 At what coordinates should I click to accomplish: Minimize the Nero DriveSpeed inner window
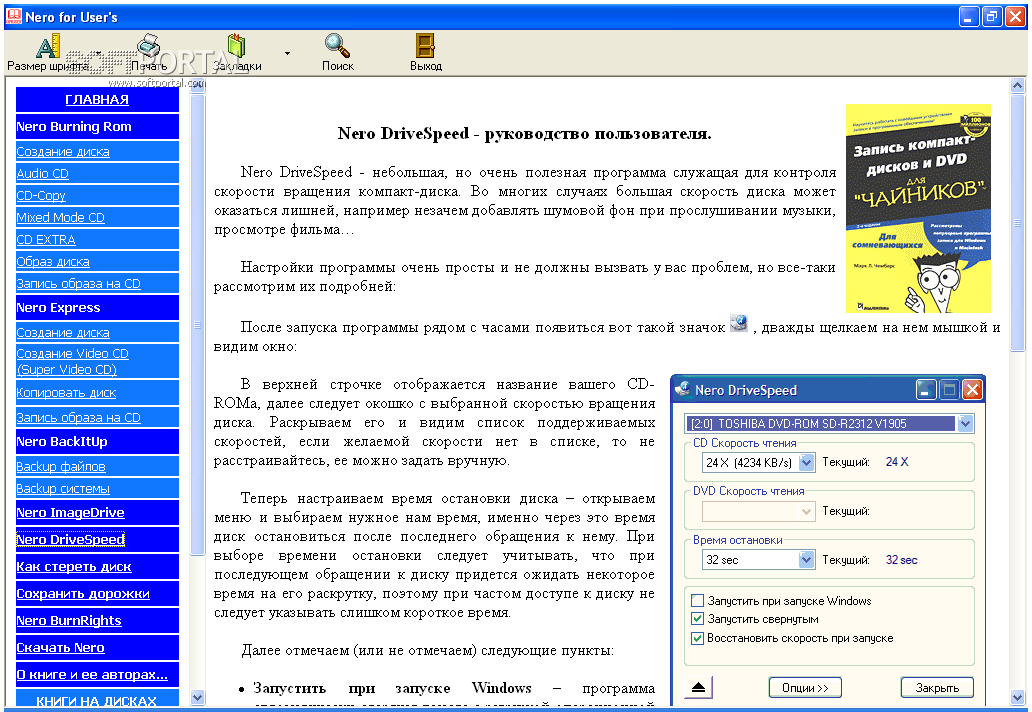(x=926, y=390)
